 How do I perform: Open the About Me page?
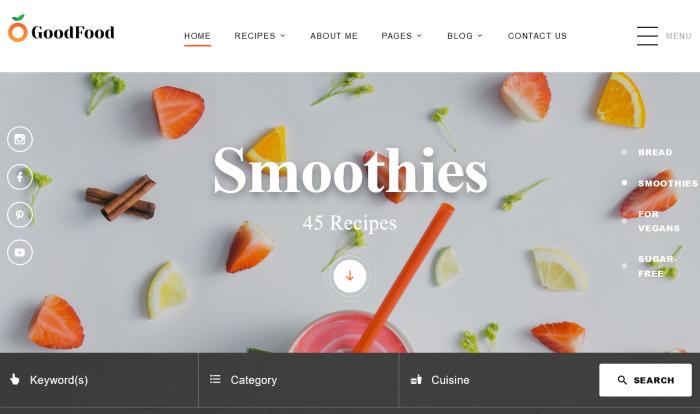334,36
